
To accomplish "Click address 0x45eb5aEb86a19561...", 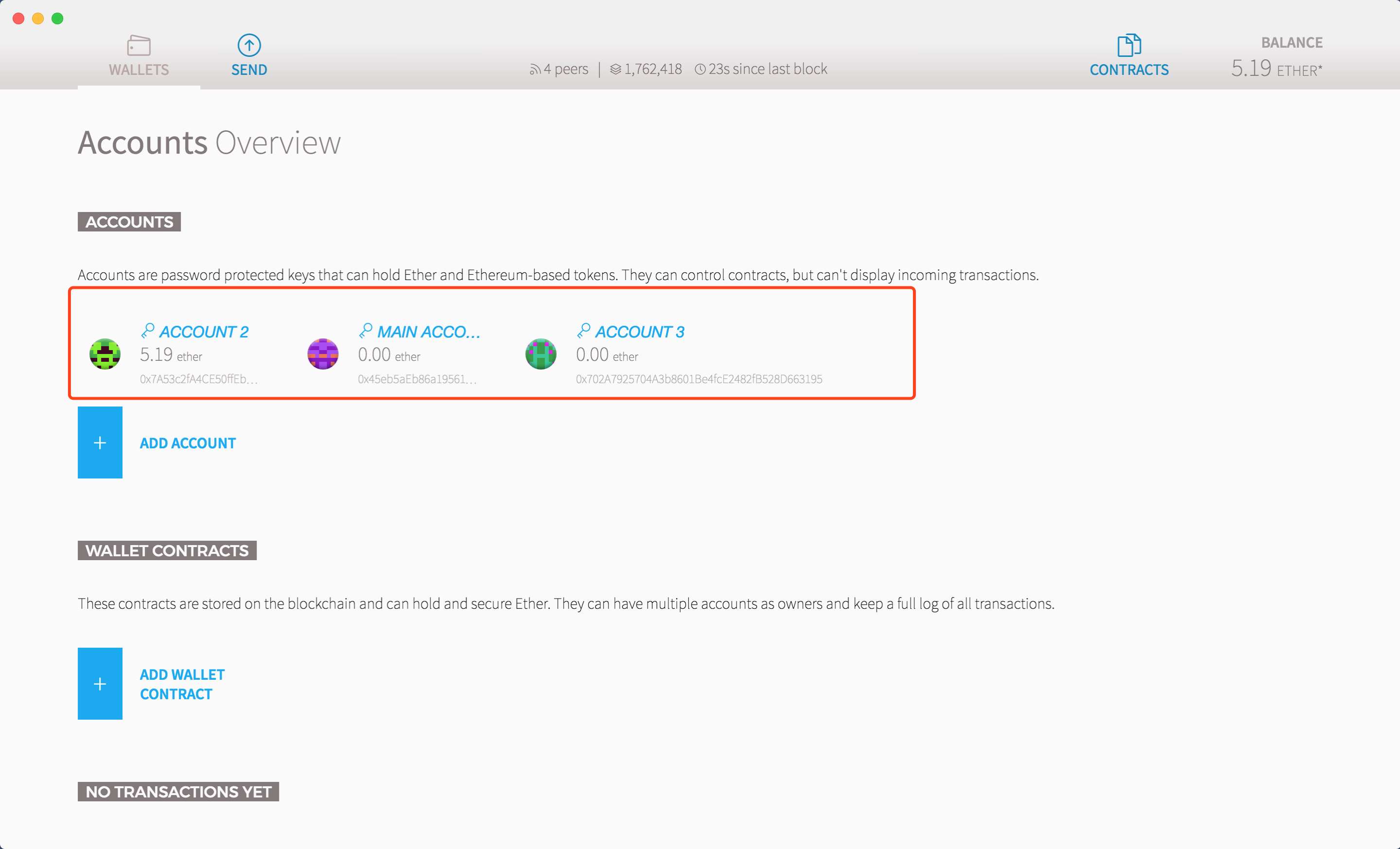I will click(417, 379).
